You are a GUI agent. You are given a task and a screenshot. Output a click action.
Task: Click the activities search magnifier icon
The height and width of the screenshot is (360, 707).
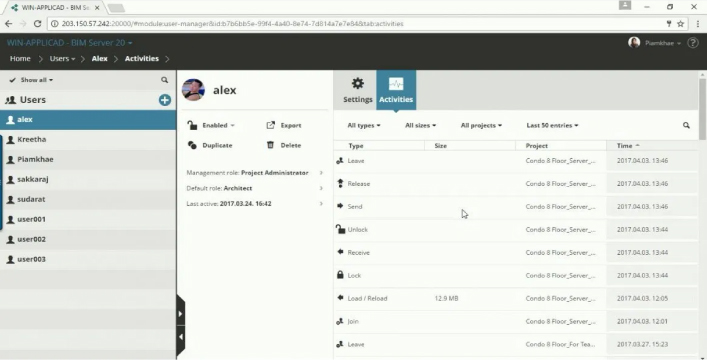pos(686,125)
